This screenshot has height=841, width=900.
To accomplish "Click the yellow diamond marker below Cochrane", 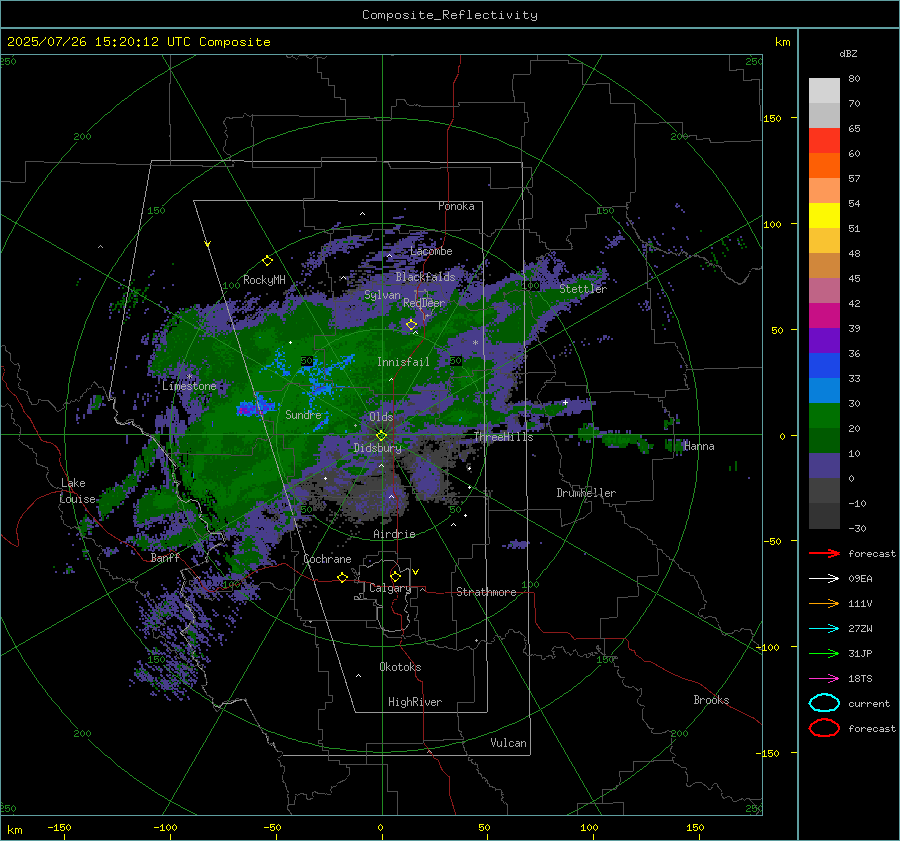I will tap(342, 577).
